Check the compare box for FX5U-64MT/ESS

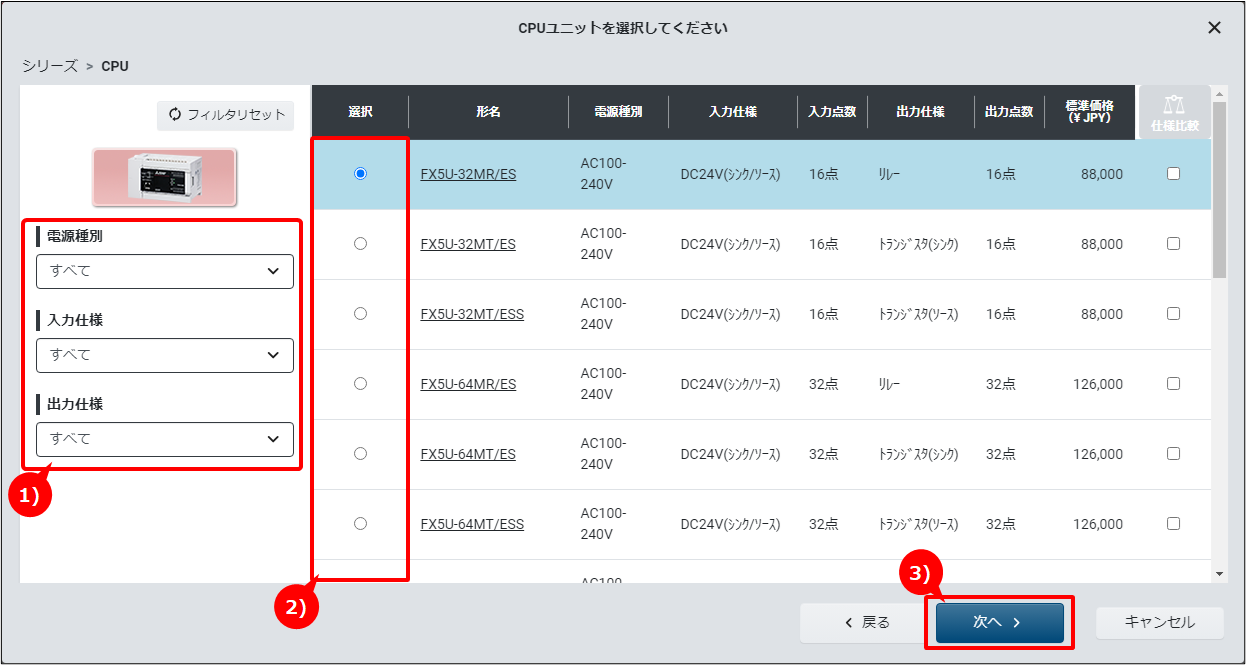pos(1174,524)
